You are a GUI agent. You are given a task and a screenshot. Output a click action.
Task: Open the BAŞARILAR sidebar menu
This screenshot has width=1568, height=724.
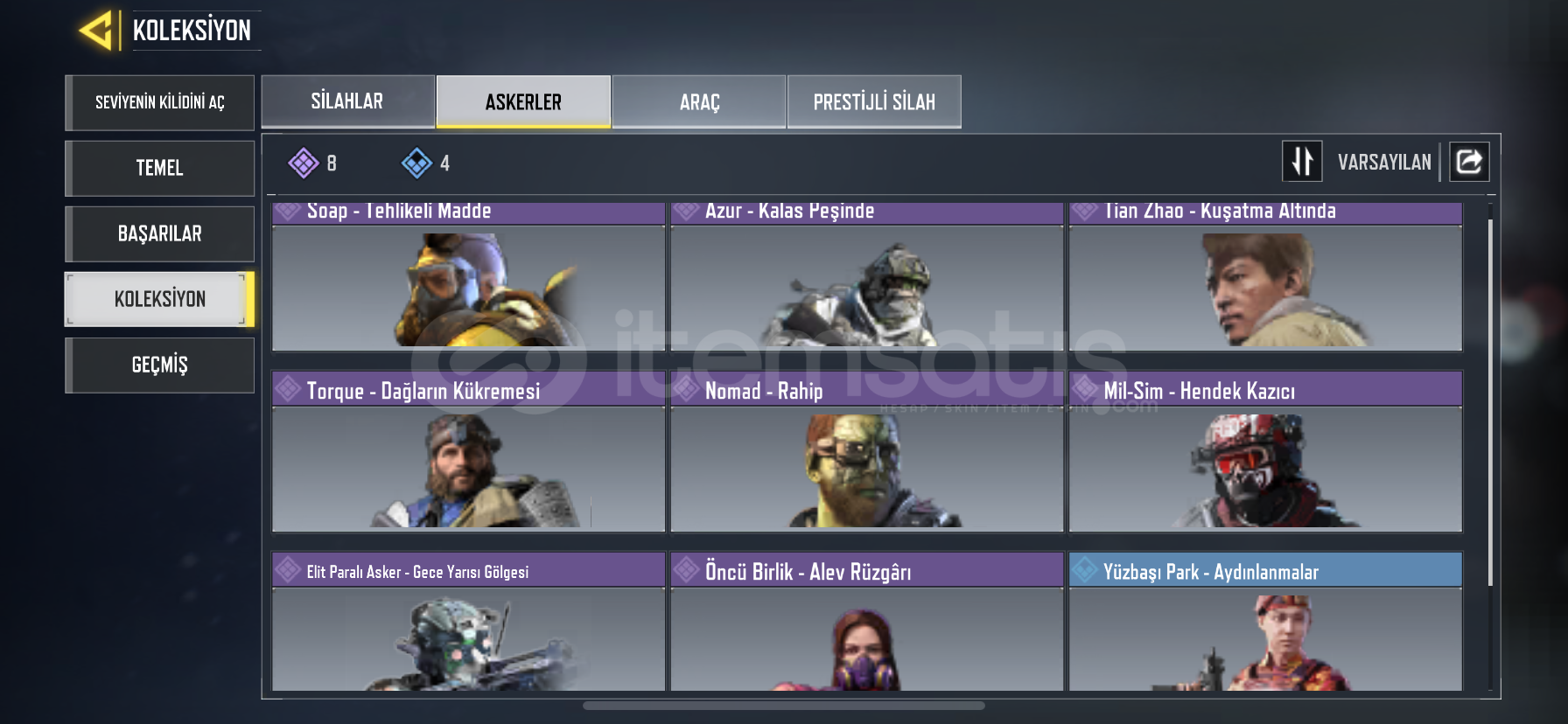click(x=160, y=233)
